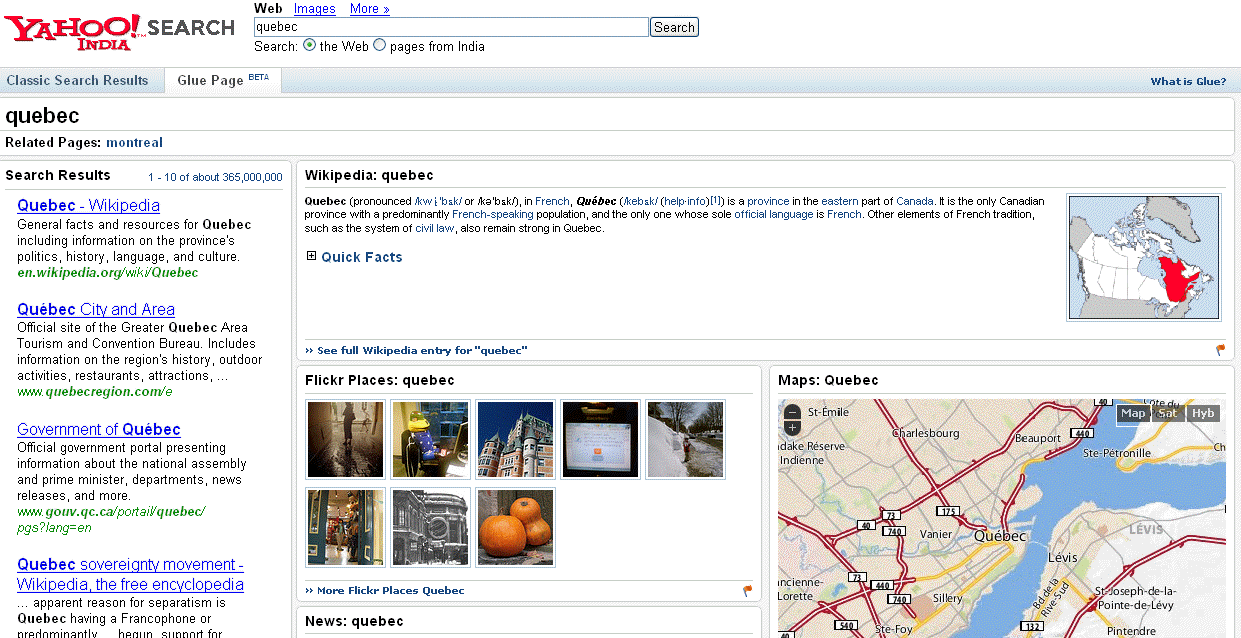
Task: Click the Canada map image highlighting Quebec
Action: pos(1144,258)
